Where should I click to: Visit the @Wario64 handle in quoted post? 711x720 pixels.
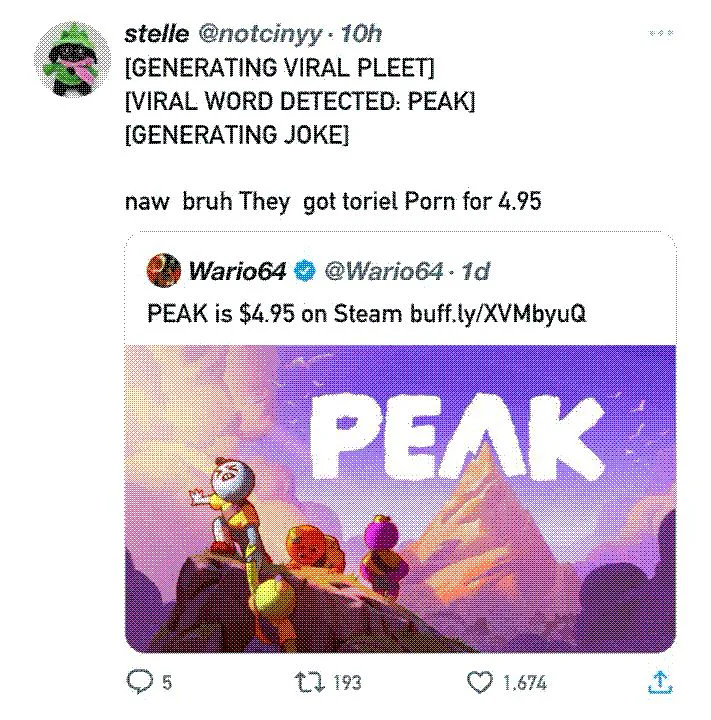click(384, 271)
